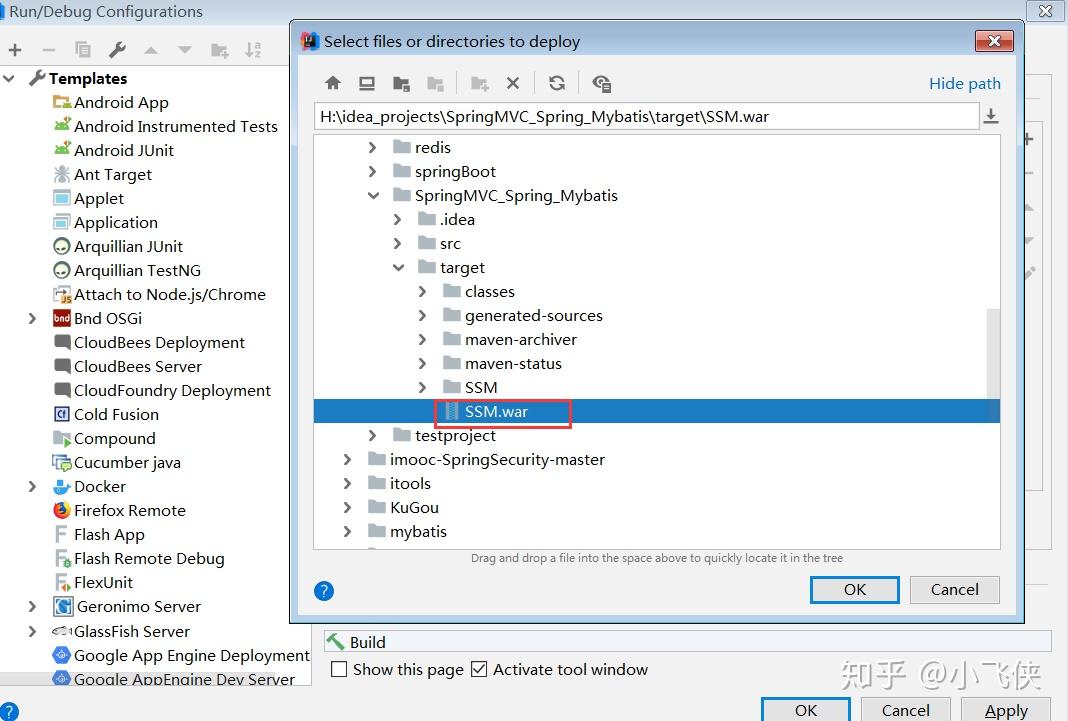Select Build task in before-launch list
The image size is (1068, 721).
click(x=688, y=642)
